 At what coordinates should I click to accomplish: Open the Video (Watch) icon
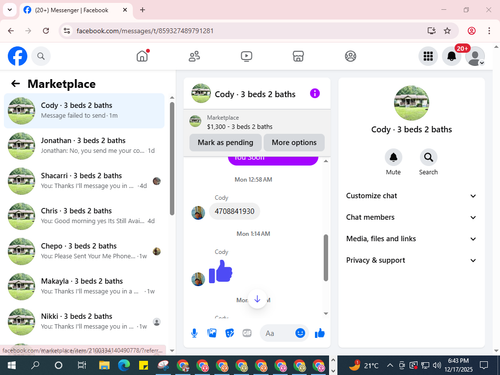pyautogui.click(x=246, y=56)
